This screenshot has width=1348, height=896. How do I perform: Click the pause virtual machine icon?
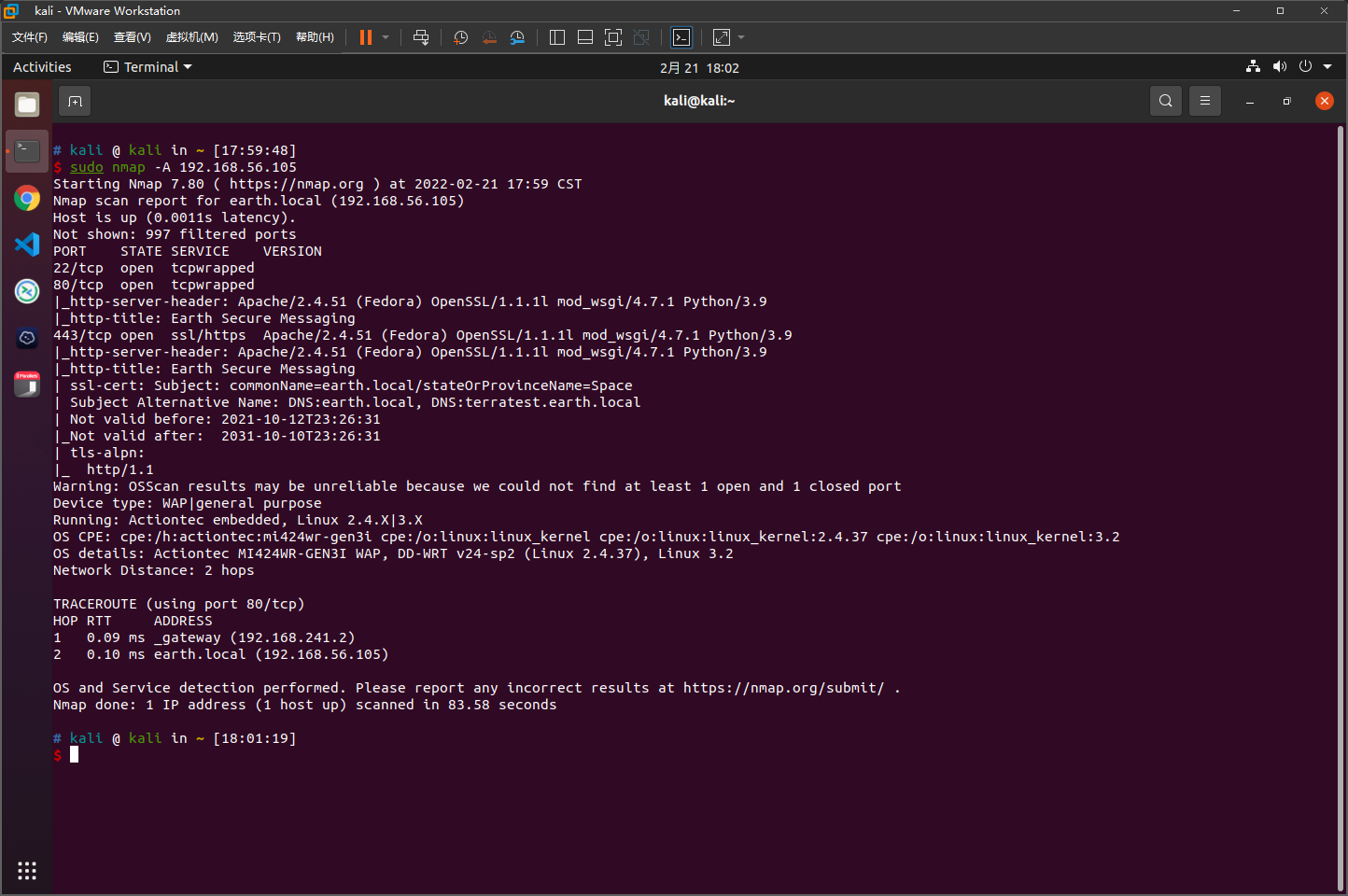[x=366, y=37]
